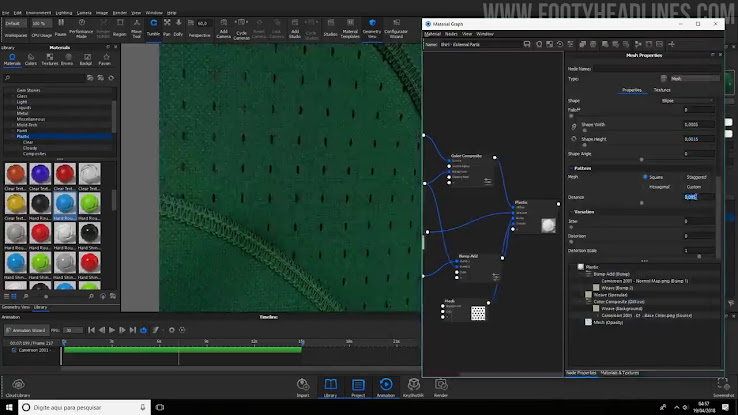Select Color Composite (Diffuse) in node tree
Viewport: 738px width, 415px height.
coord(619,302)
